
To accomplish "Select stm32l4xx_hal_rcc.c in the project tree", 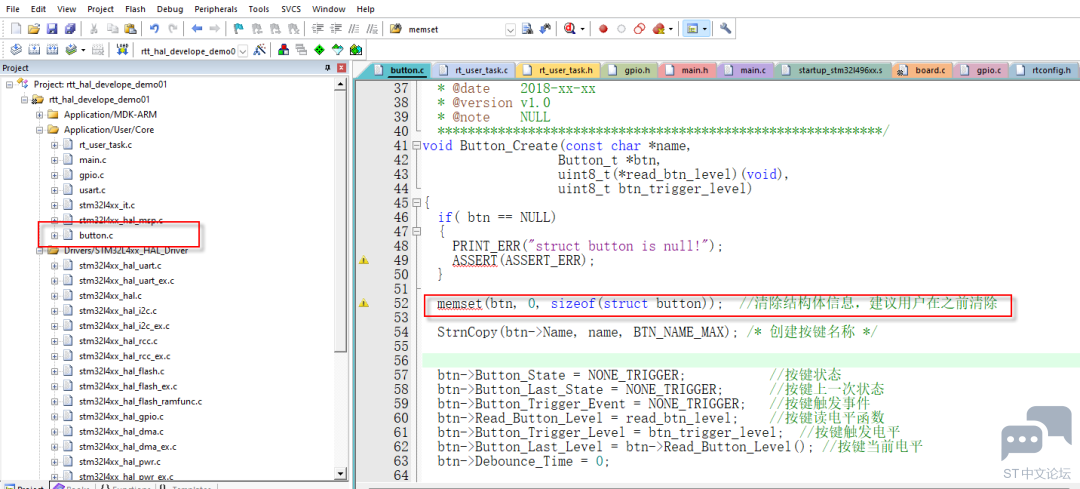I will tap(118, 342).
